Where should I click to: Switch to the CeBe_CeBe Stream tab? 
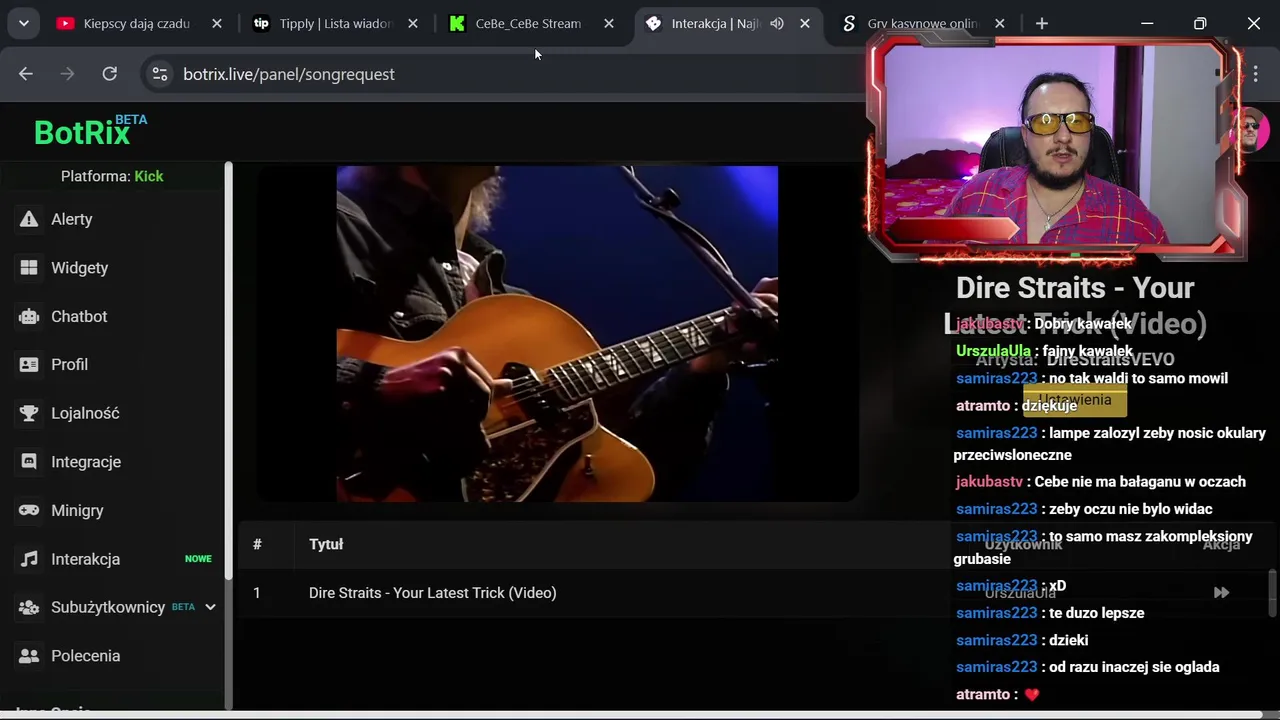click(528, 23)
